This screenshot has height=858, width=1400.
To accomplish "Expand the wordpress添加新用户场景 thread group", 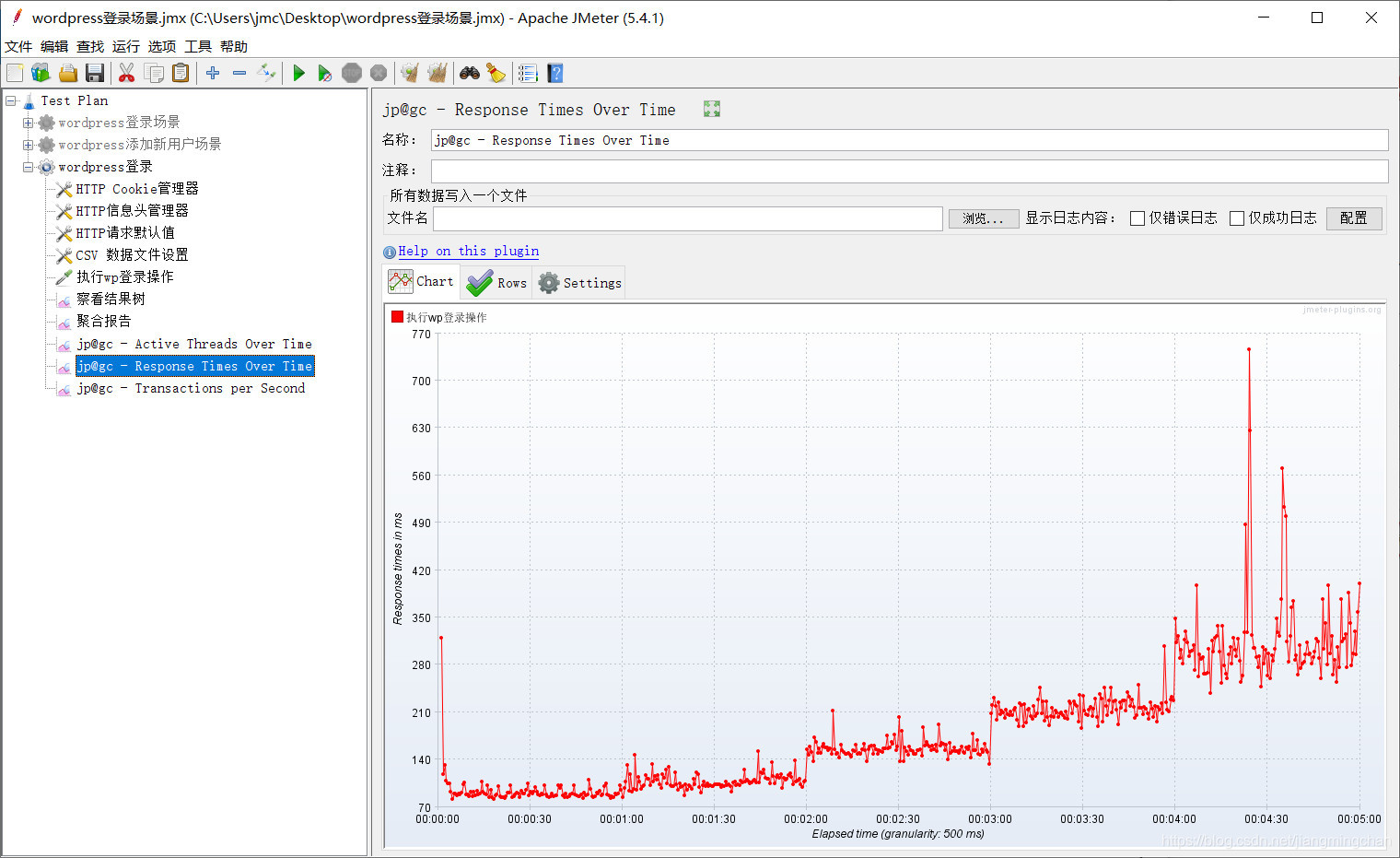I will coord(28,145).
